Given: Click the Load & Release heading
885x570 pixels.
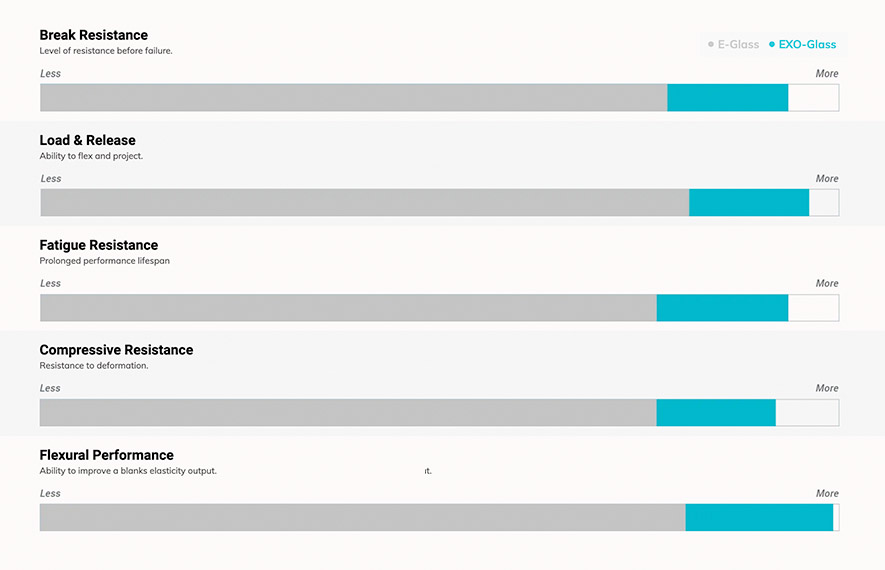Looking at the screenshot, I should pyautogui.click(x=88, y=141).
